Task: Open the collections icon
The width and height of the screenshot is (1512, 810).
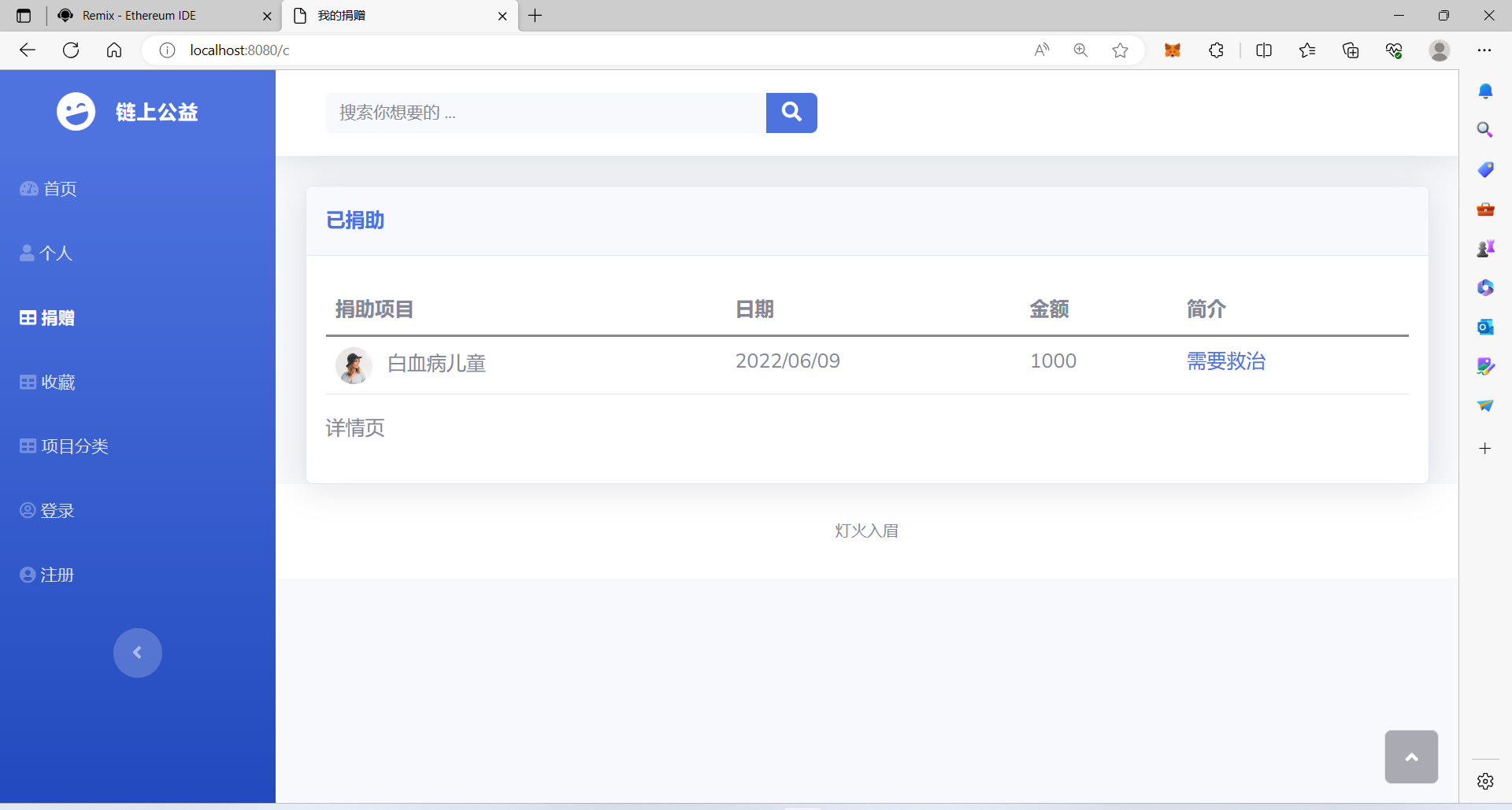Action: (1351, 50)
